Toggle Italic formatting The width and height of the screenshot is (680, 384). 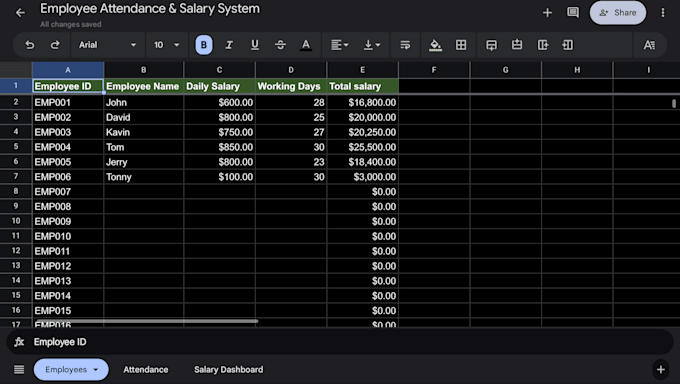point(229,45)
